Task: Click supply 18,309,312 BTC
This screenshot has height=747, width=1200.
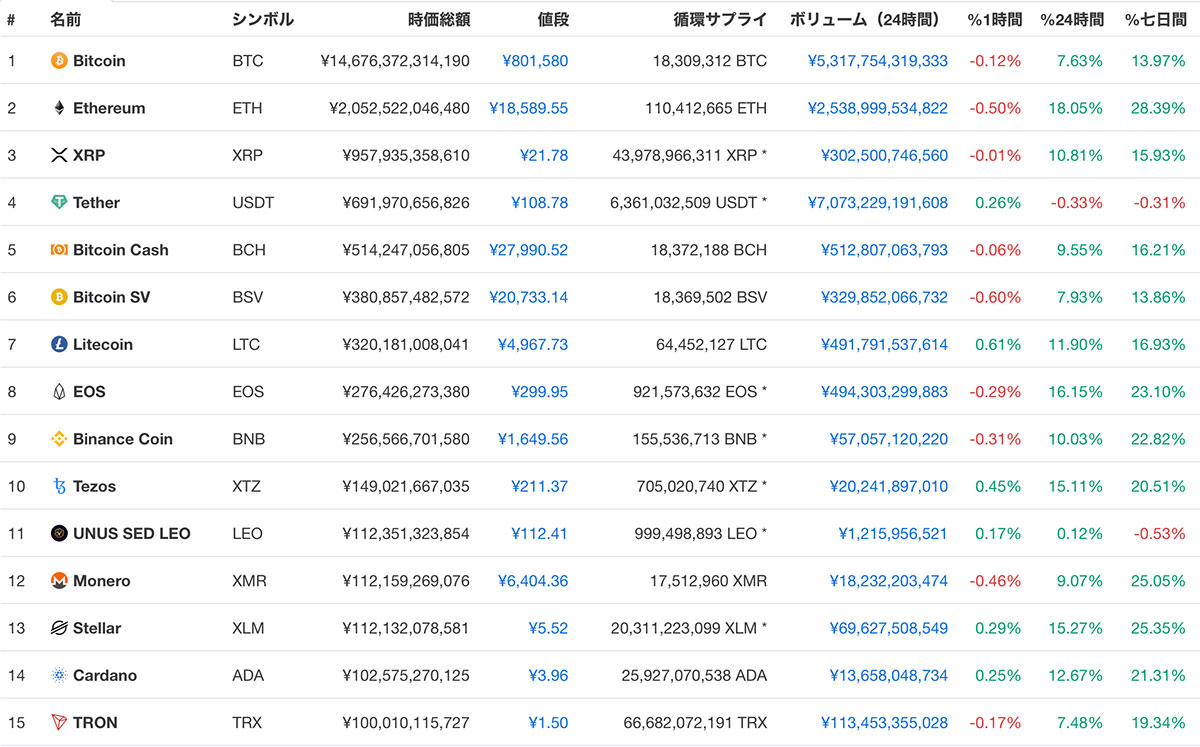Action: click(x=710, y=61)
